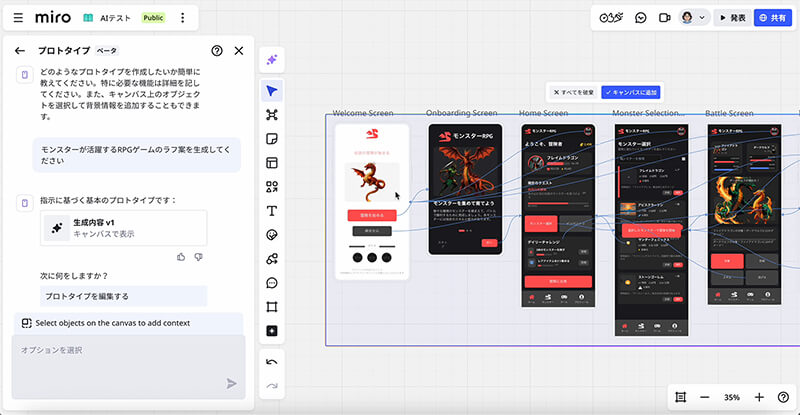Screen dimensions: 800x415
Task: Give thumbs down to the generated prototype
Action: [x=198, y=257]
